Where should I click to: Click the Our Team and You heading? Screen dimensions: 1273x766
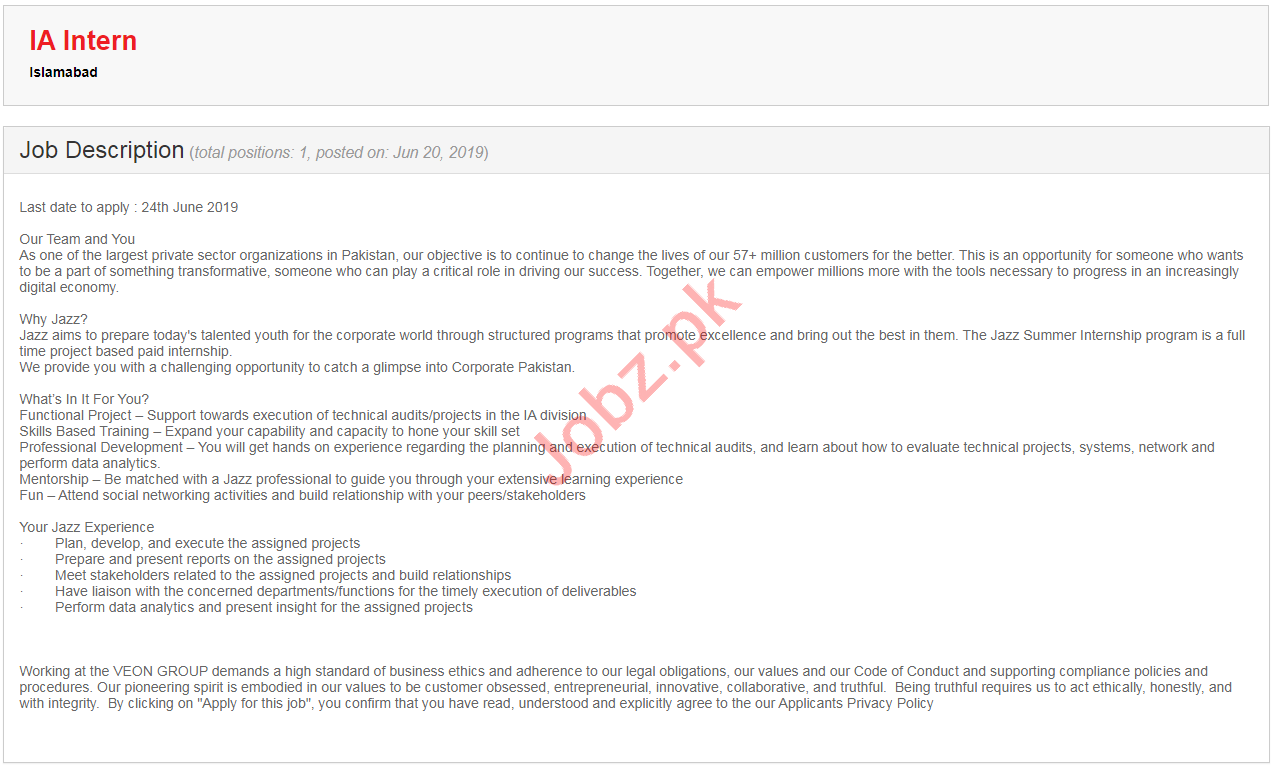coord(77,239)
